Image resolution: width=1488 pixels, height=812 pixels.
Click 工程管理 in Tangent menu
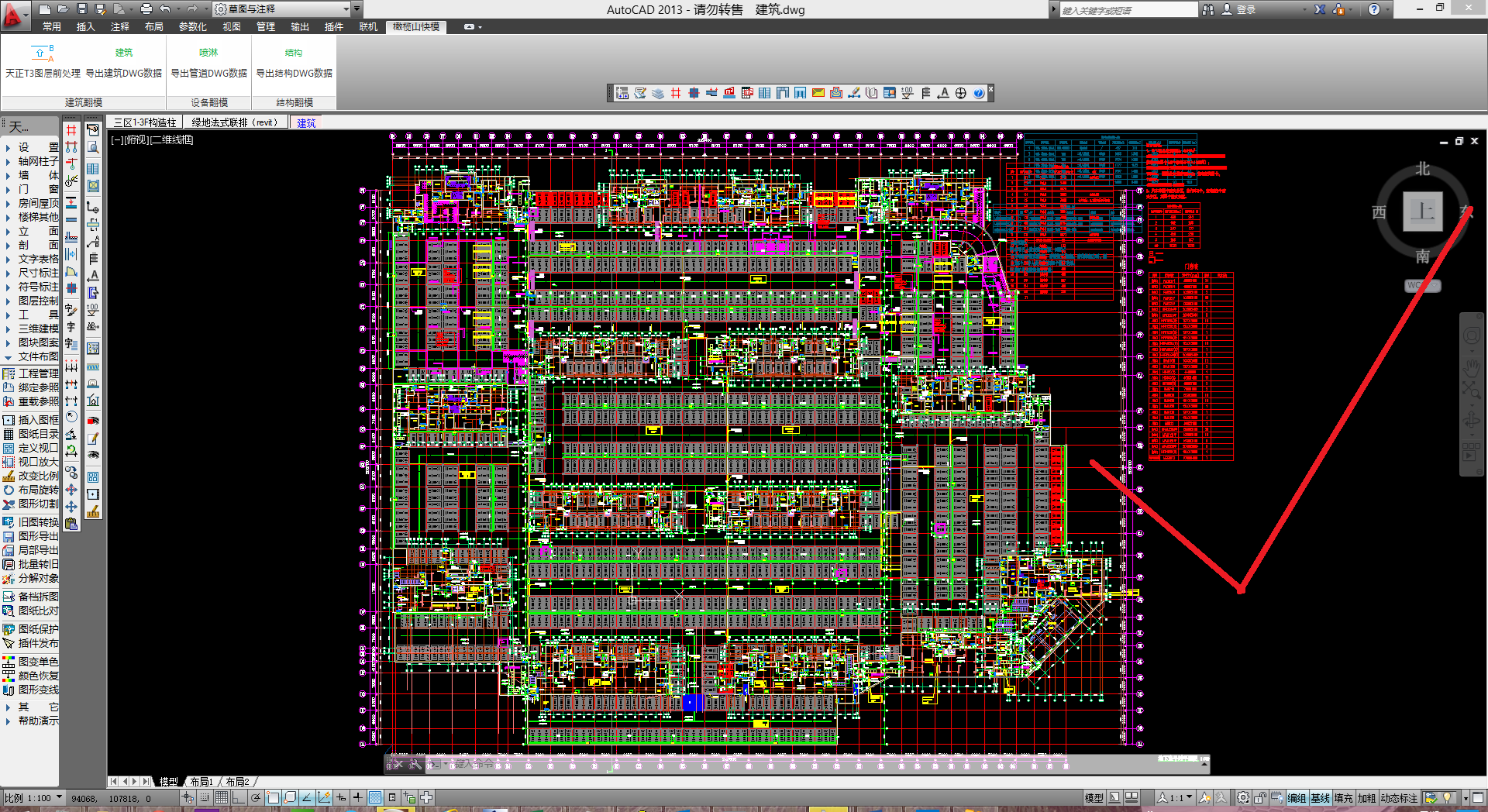click(31, 373)
